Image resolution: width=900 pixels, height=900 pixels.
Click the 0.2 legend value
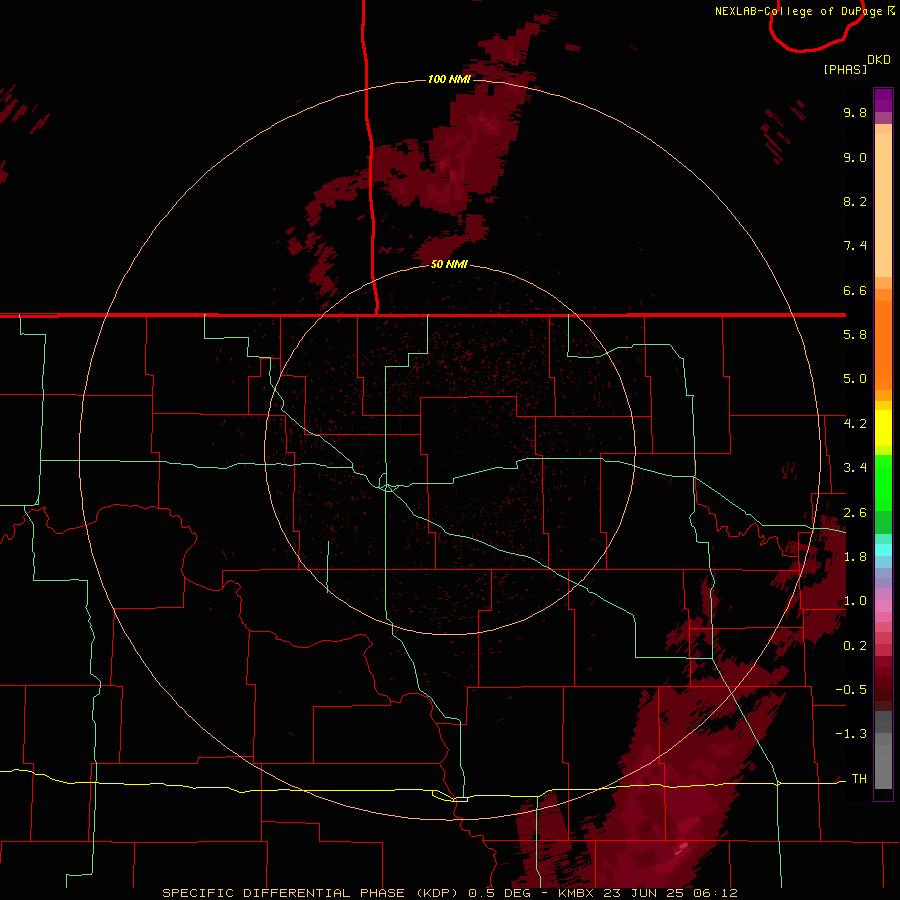point(855,646)
